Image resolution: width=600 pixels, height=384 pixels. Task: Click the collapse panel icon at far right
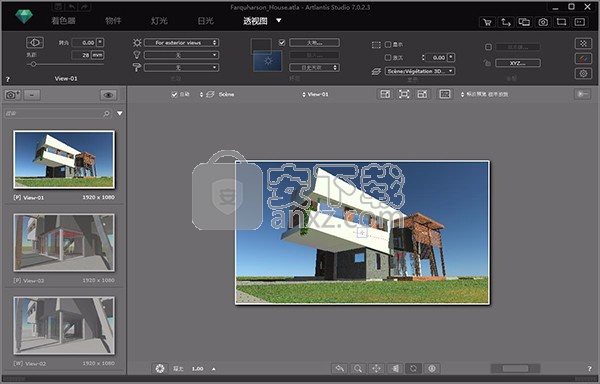[583, 94]
